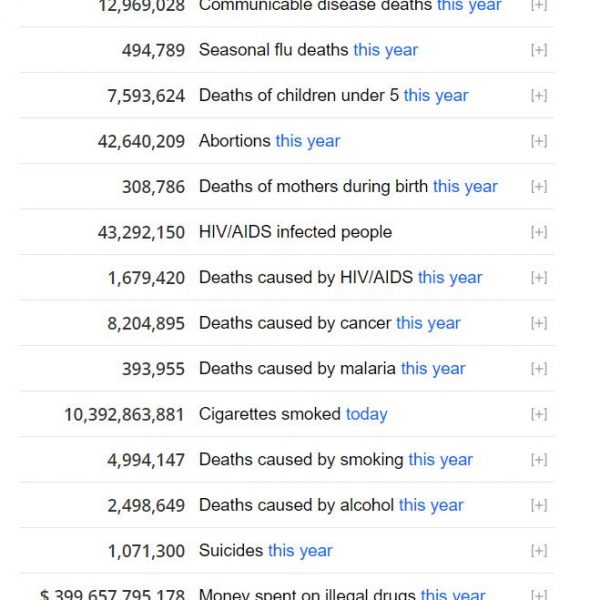Expand the Abortions this year [+] row
Viewport: 600px width, 600px height.
(538, 141)
